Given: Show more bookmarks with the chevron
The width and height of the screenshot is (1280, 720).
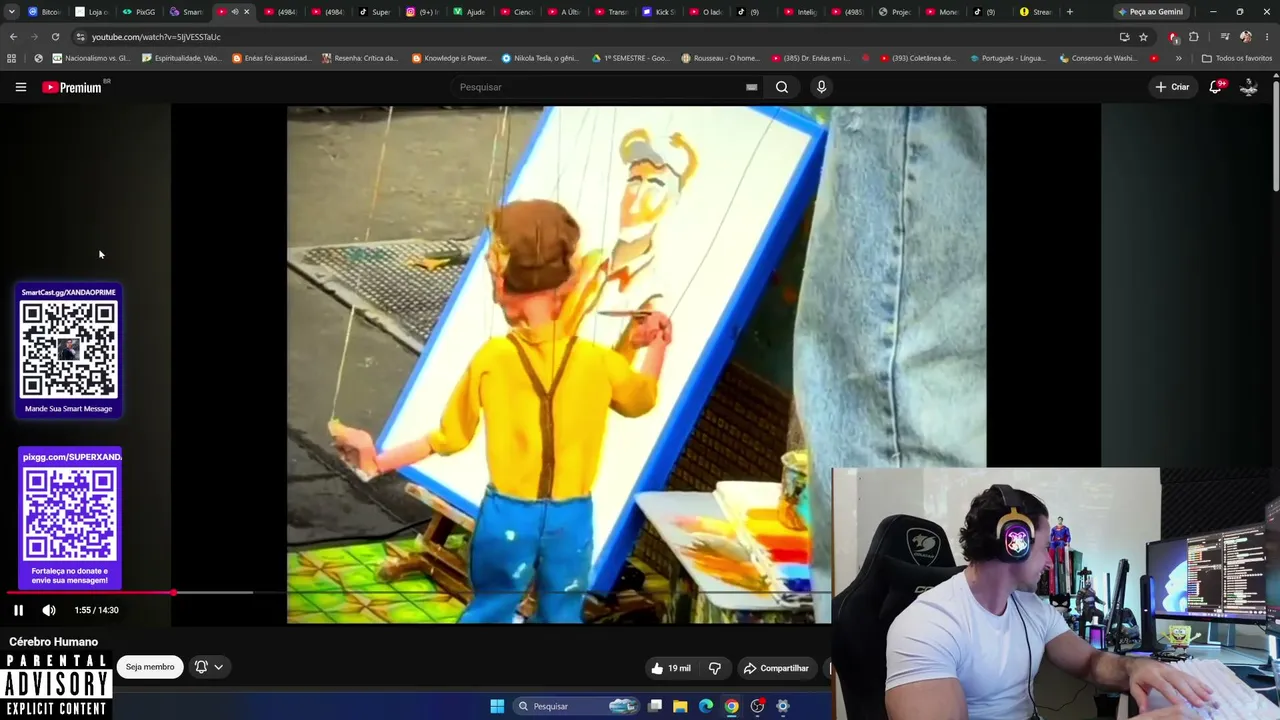Looking at the screenshot, I should pos(1178,58).
